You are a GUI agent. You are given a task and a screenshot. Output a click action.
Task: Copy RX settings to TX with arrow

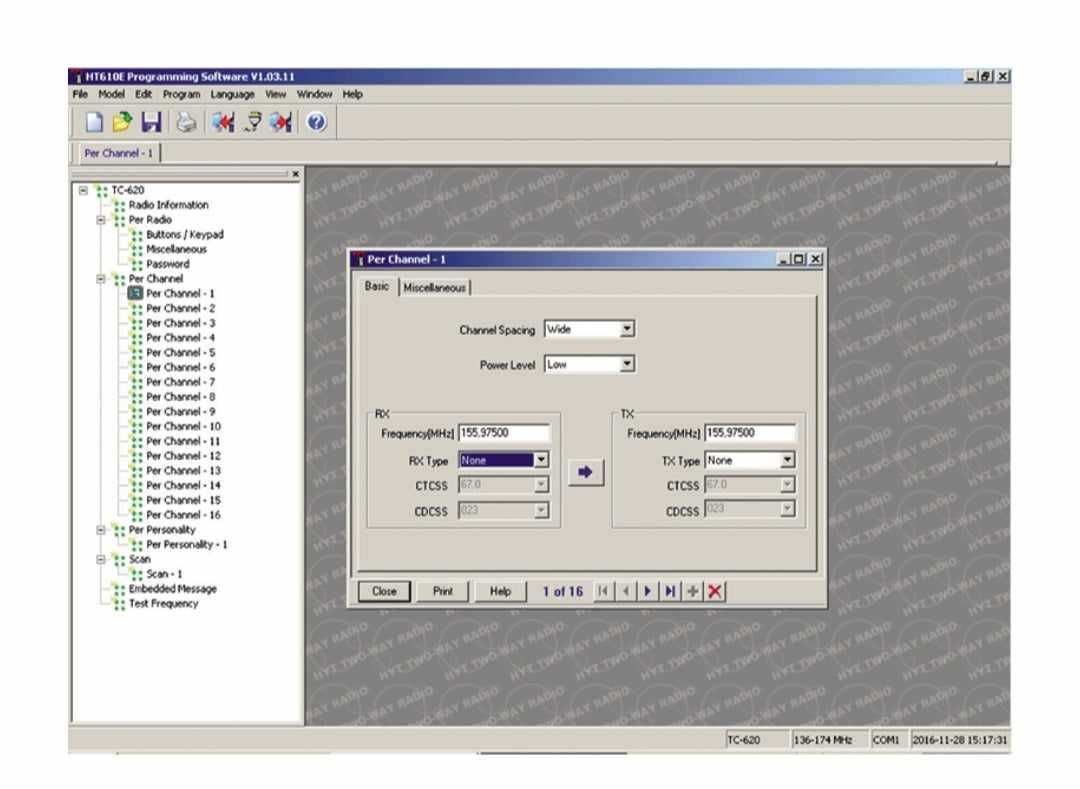pos(585,472)
